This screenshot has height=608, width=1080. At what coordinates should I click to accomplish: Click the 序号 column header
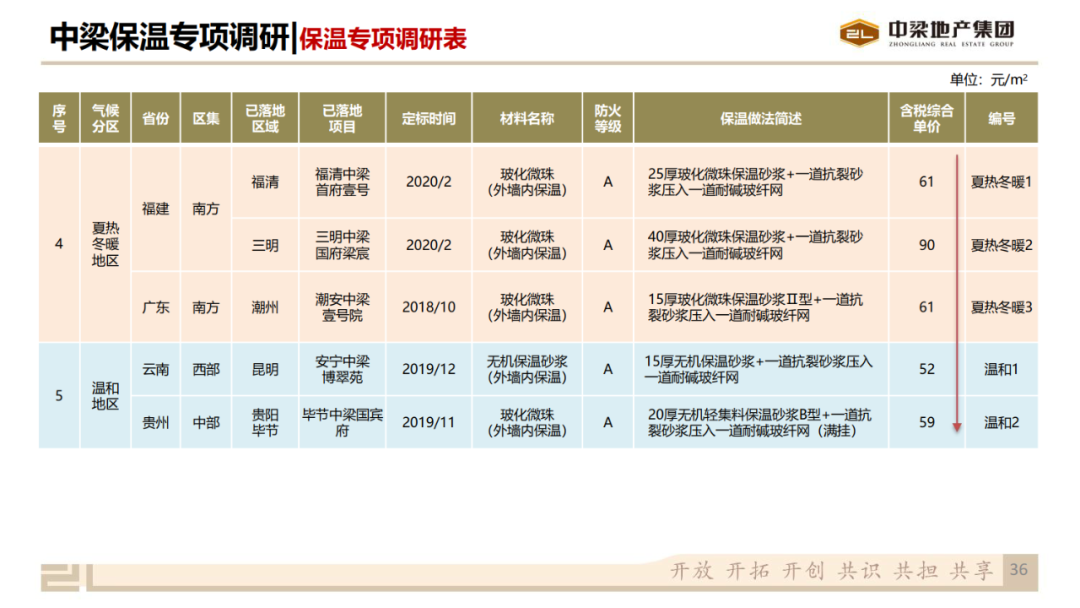pos(59,118)
